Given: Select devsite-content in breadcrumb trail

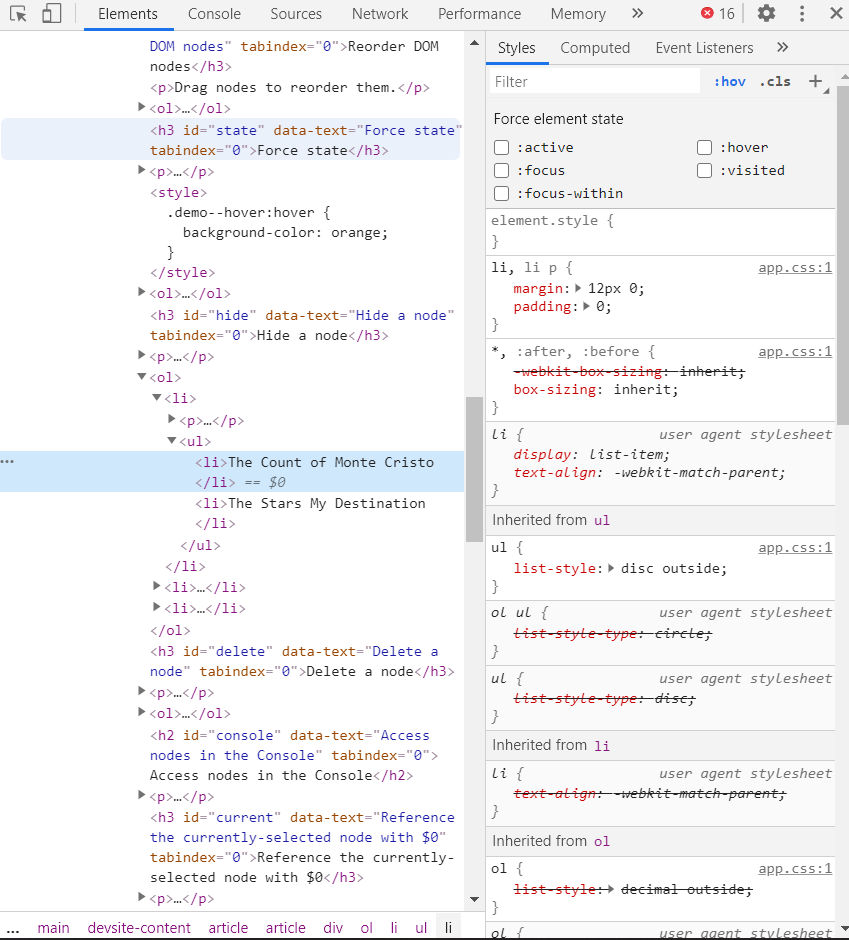Looking at the screenshot, I should coord(139,928).
